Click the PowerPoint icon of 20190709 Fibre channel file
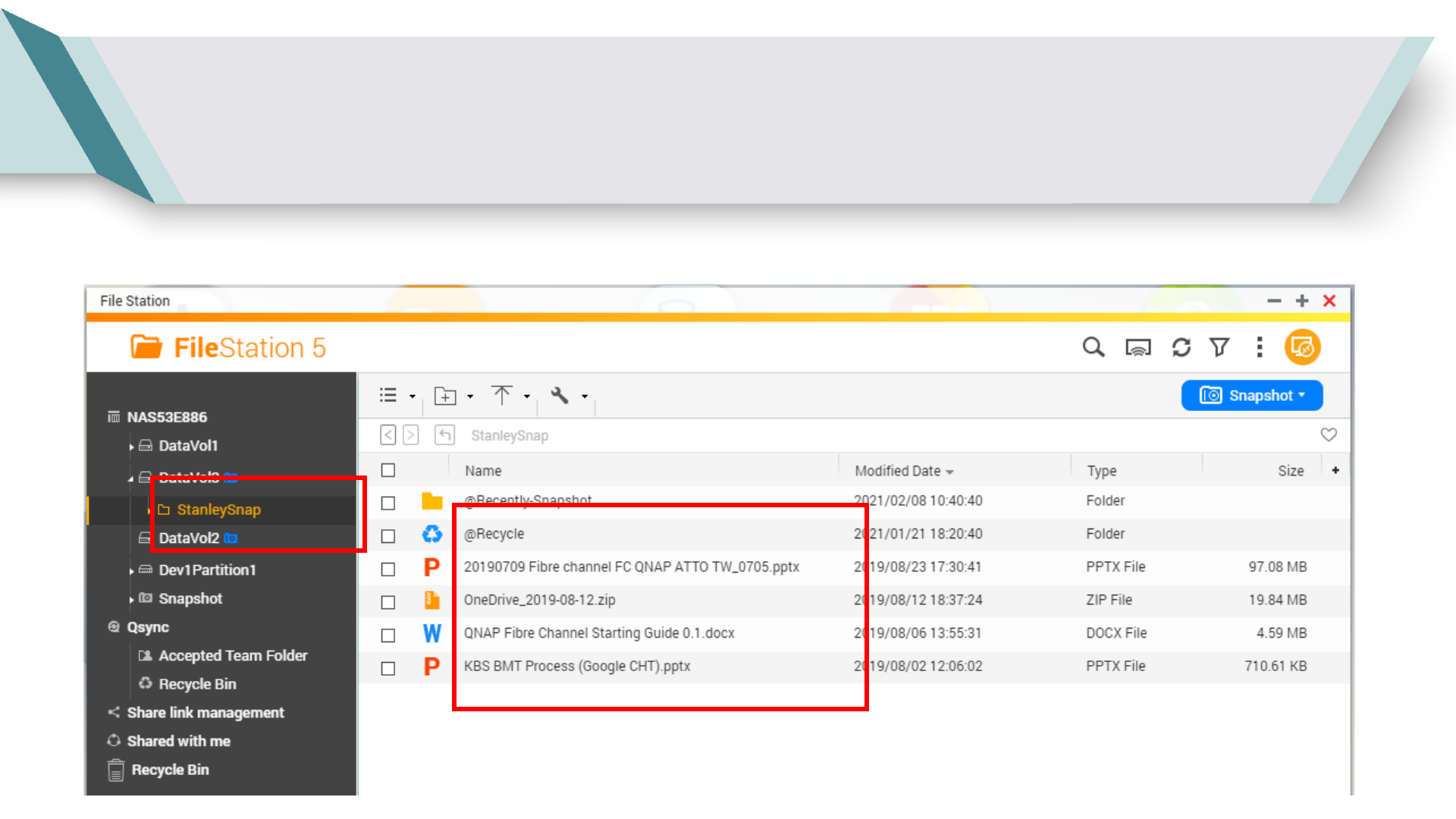Screen dimensions: 1456x819 [432, 567]
